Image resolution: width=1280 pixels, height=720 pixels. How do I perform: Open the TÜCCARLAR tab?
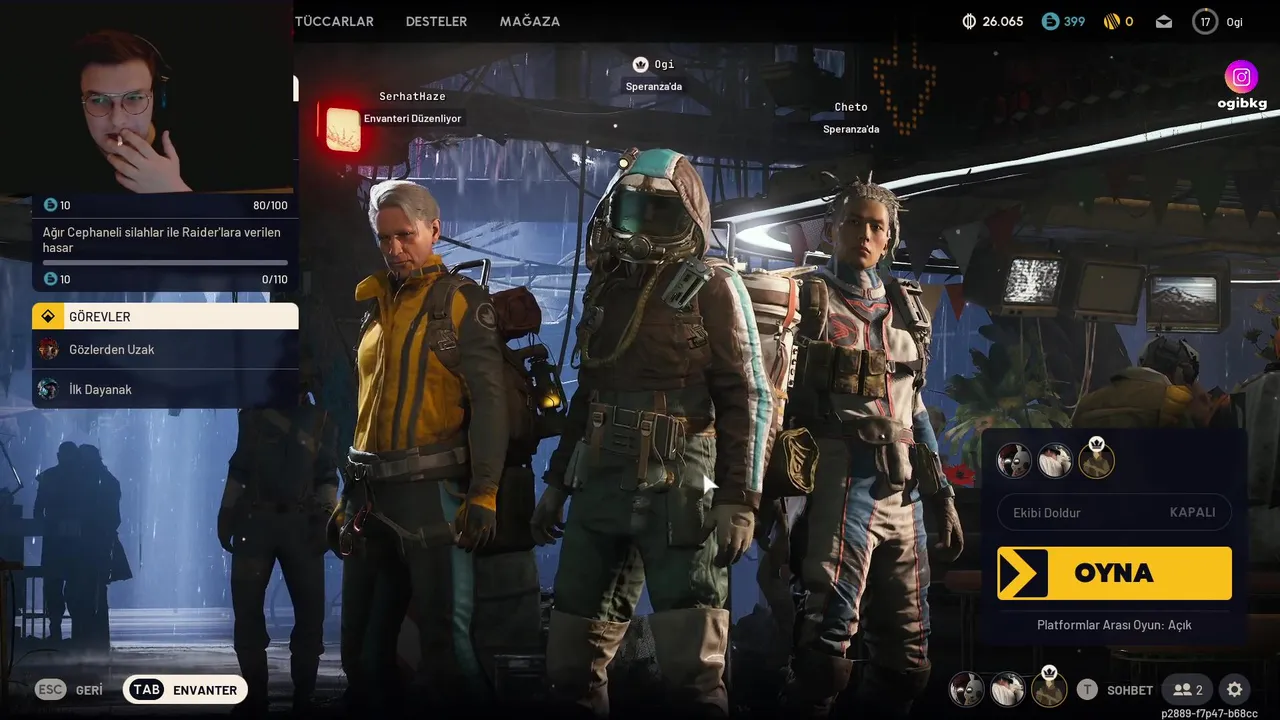point(334,21)
